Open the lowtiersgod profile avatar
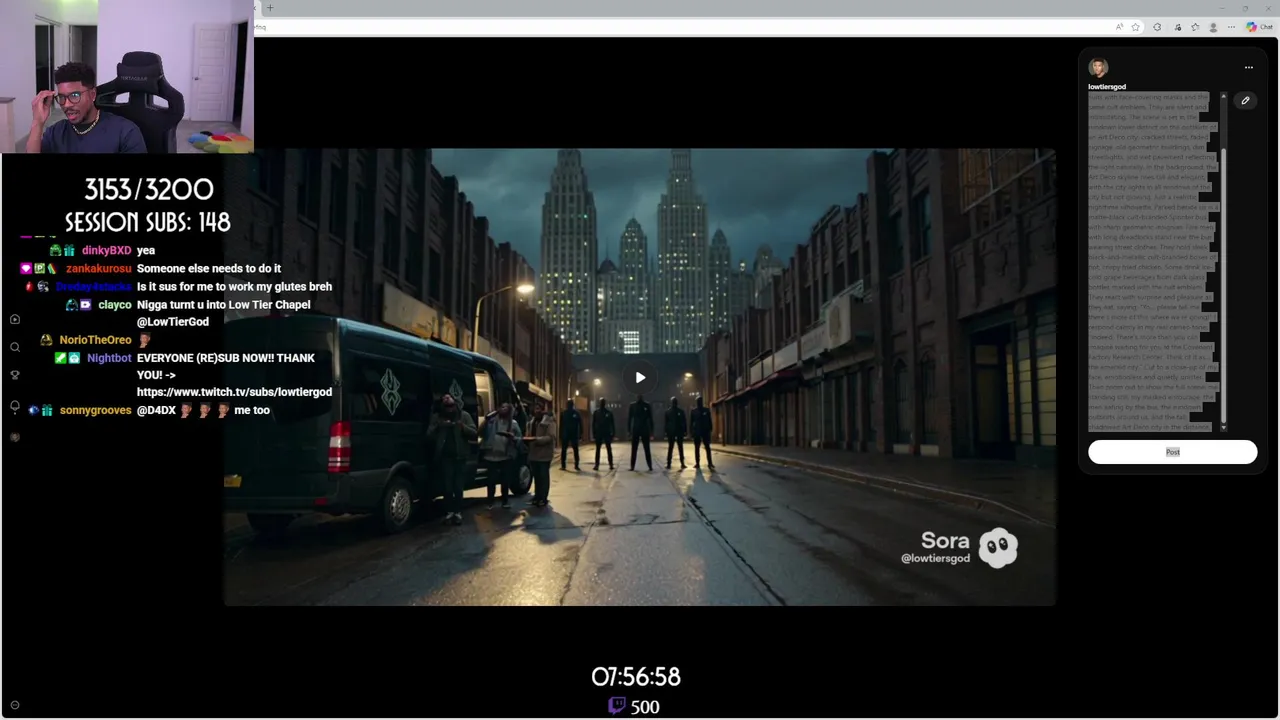This screenshot has width=1280, height=720. (x=1098, y=68)
